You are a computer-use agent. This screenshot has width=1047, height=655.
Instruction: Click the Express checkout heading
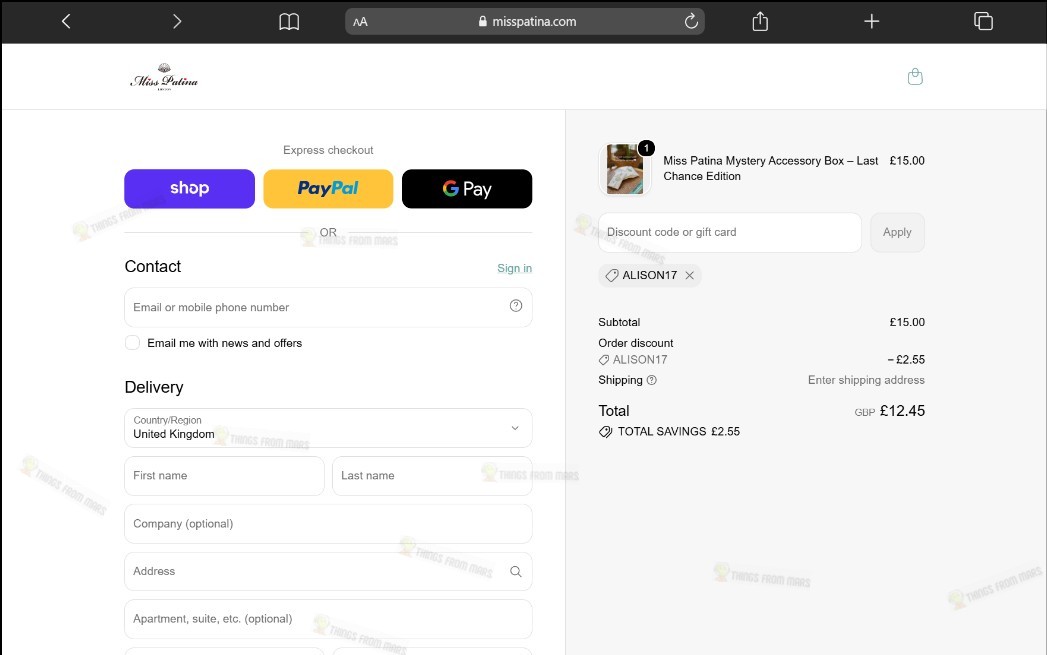pos(328,150)
